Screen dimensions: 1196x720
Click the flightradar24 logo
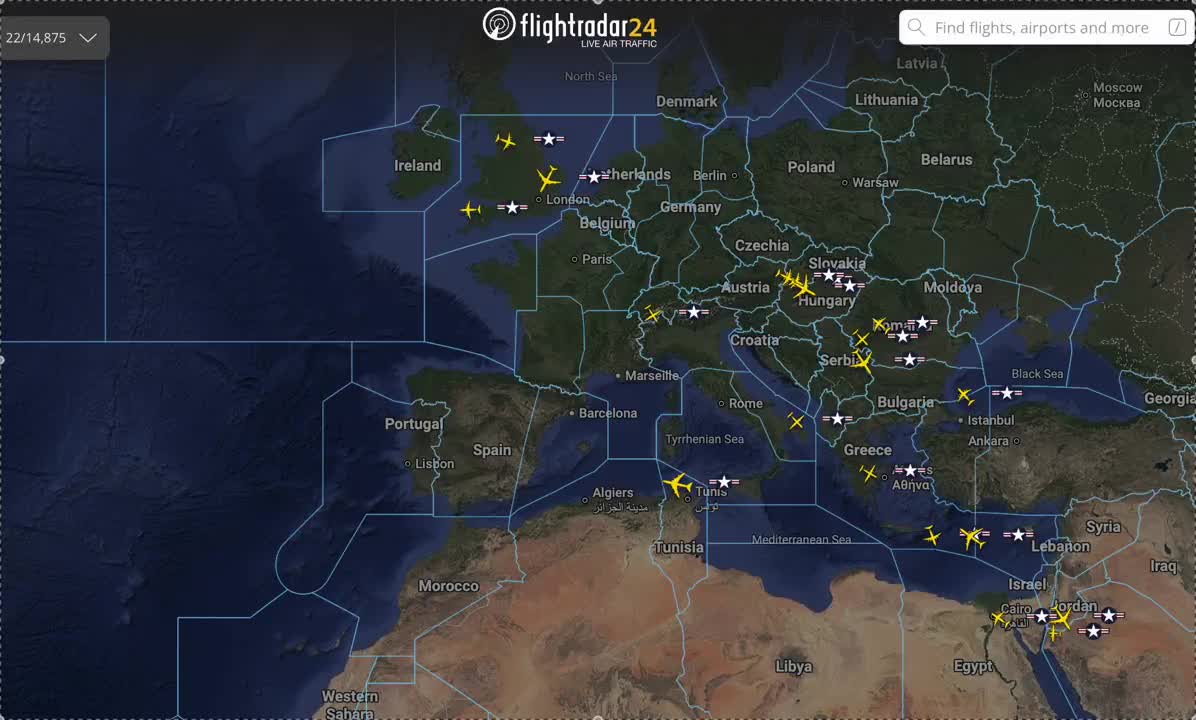[x=570, y=26]
